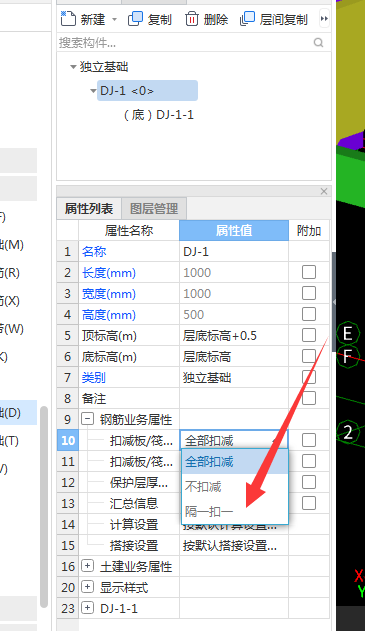Click axis label 2 in the viewport
This screenshot has width=365, height=631.
(x=348, y=432)
